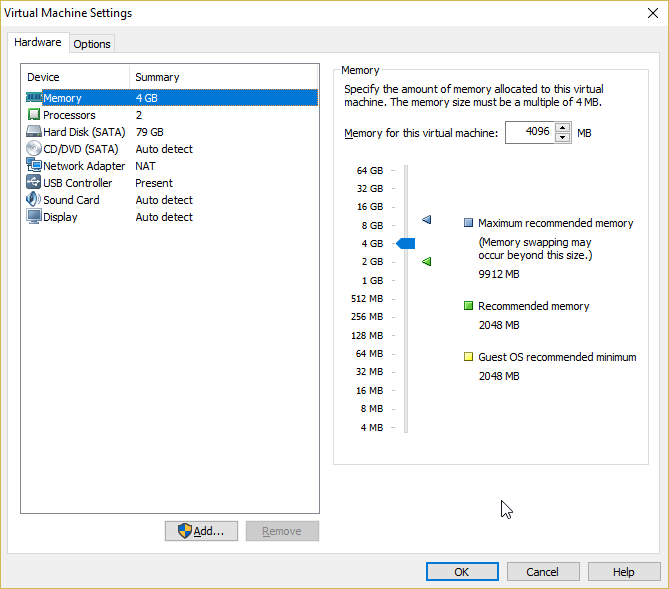Click the Add... hardware button

201,531
